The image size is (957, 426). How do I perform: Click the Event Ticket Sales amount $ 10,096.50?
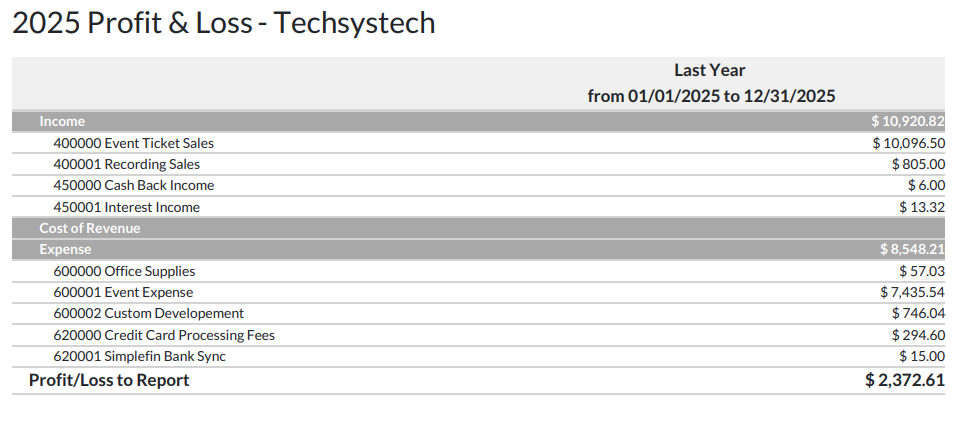(908, 143)
